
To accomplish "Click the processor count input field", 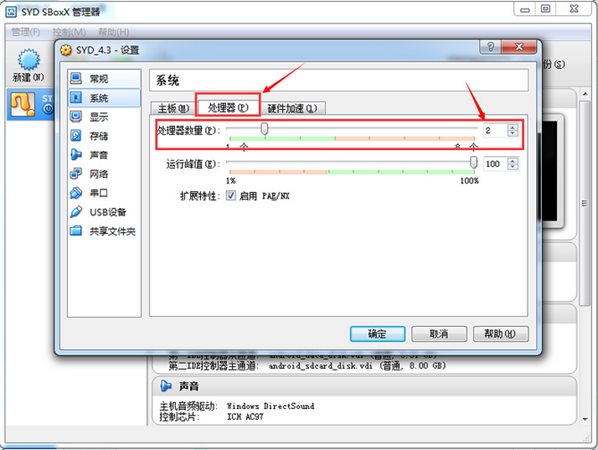I will pyautogui.click(x=495, y=130).
